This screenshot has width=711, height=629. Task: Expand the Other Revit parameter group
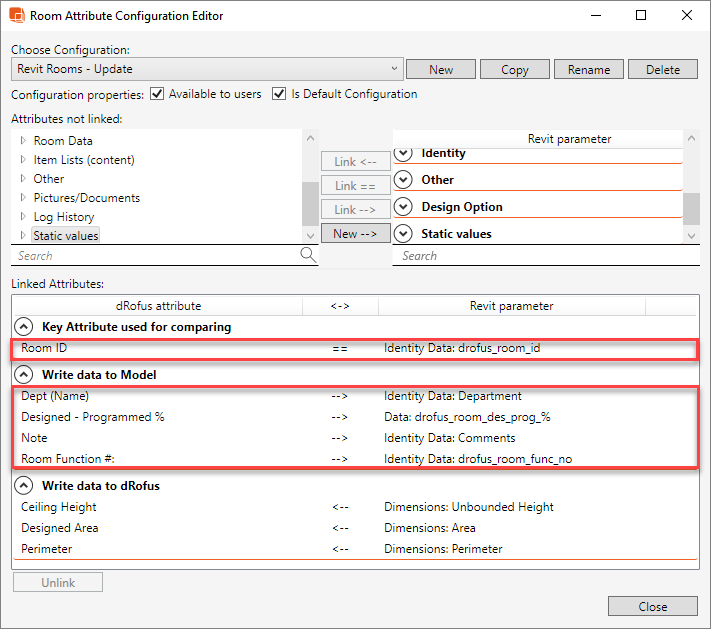tap(403, 180)
